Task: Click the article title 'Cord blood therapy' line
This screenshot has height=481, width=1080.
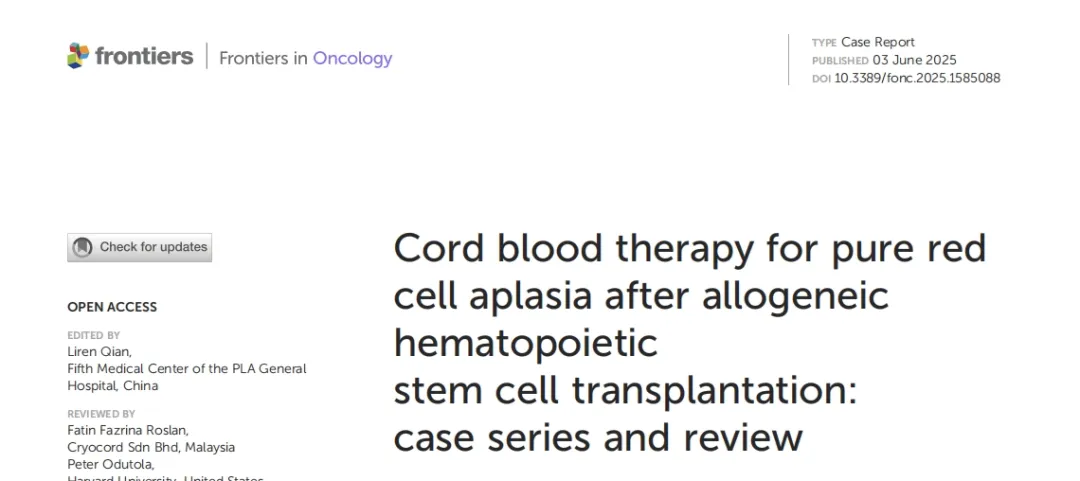Action: coord(690,249)
